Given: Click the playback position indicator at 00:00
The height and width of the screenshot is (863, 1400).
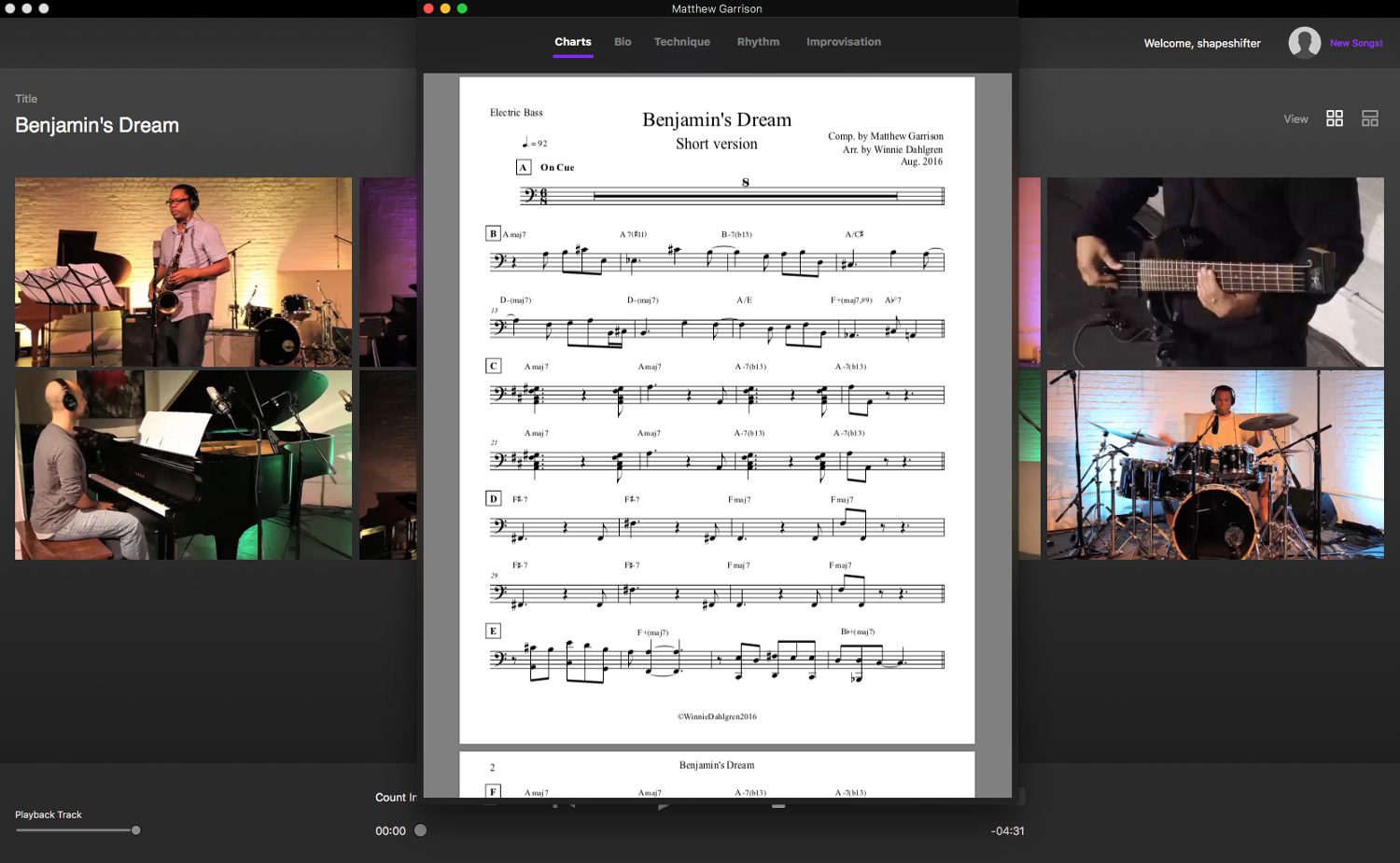Looking at the screenshot, I should tap(420, 829).
